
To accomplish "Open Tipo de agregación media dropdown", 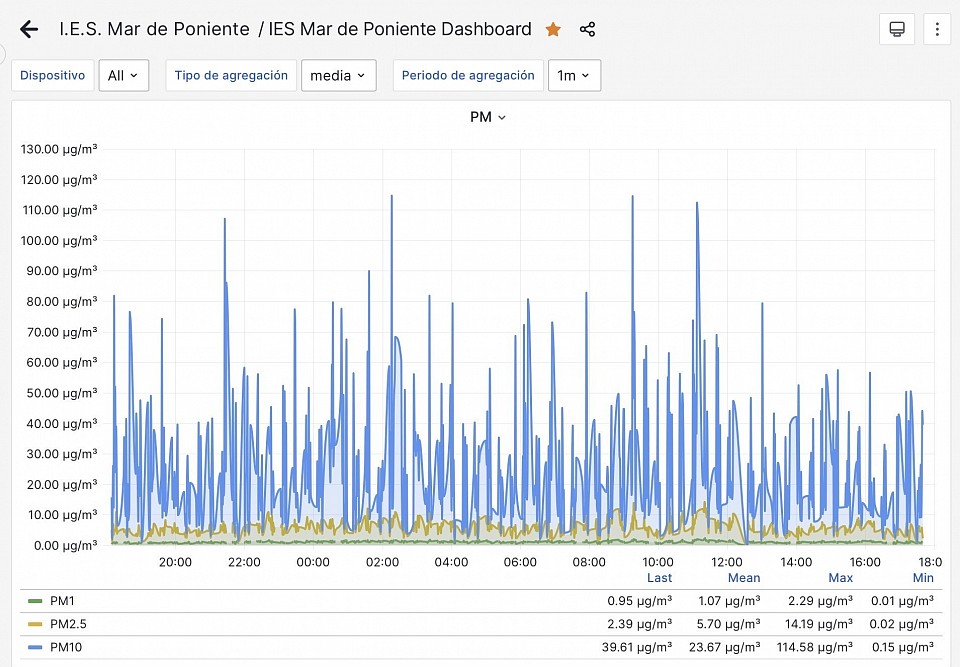I will [x=338, y=76].
